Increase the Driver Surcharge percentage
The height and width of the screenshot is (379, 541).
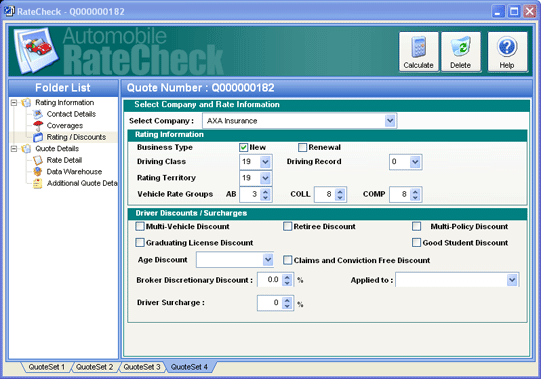coord(287,300)
